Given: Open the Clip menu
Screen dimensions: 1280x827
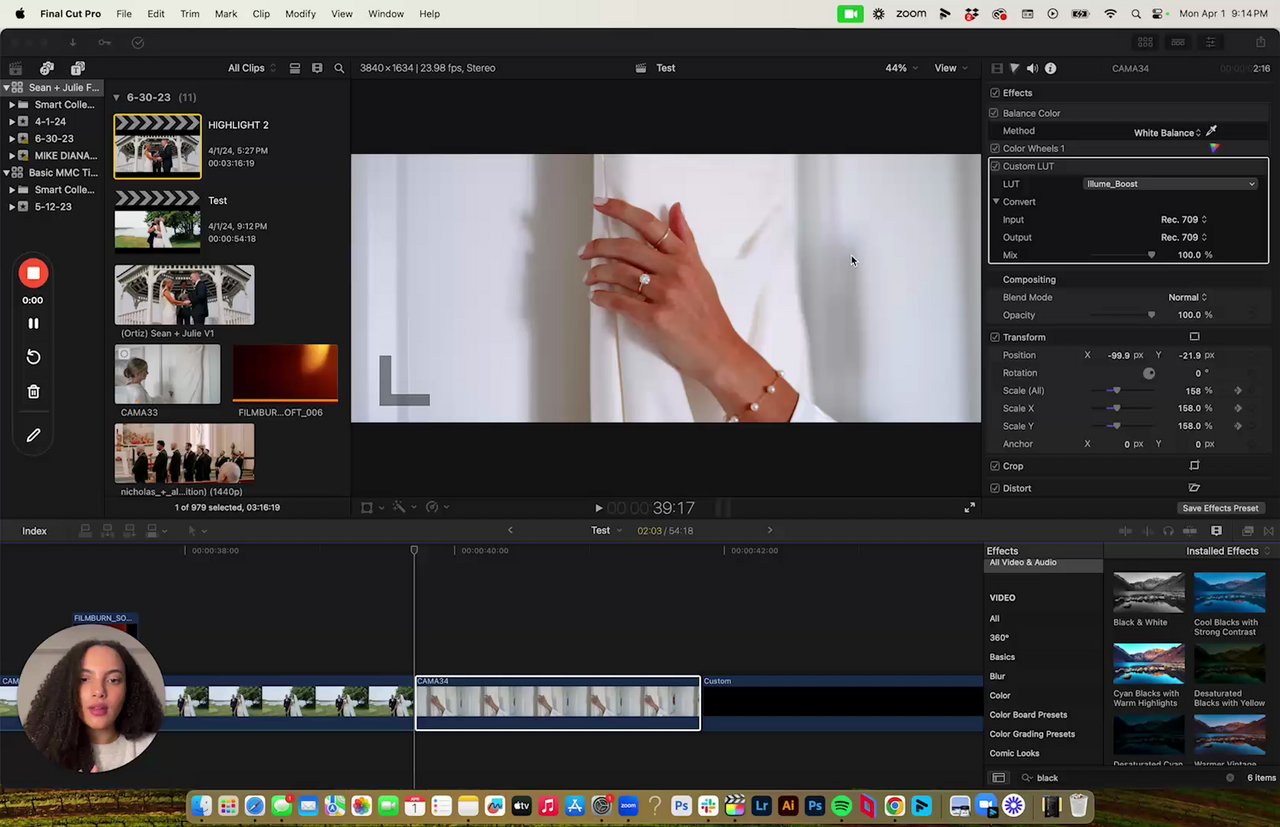Looking at the screenshot, I should pyautogui.click(x=261, y=14).
